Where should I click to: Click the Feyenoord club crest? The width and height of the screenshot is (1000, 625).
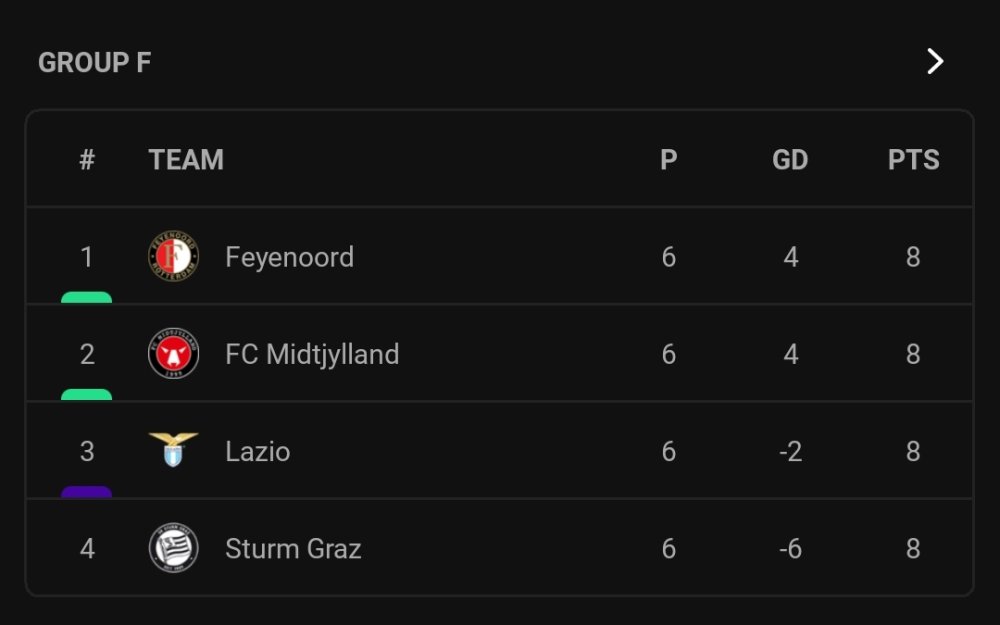tap(173, 257)
